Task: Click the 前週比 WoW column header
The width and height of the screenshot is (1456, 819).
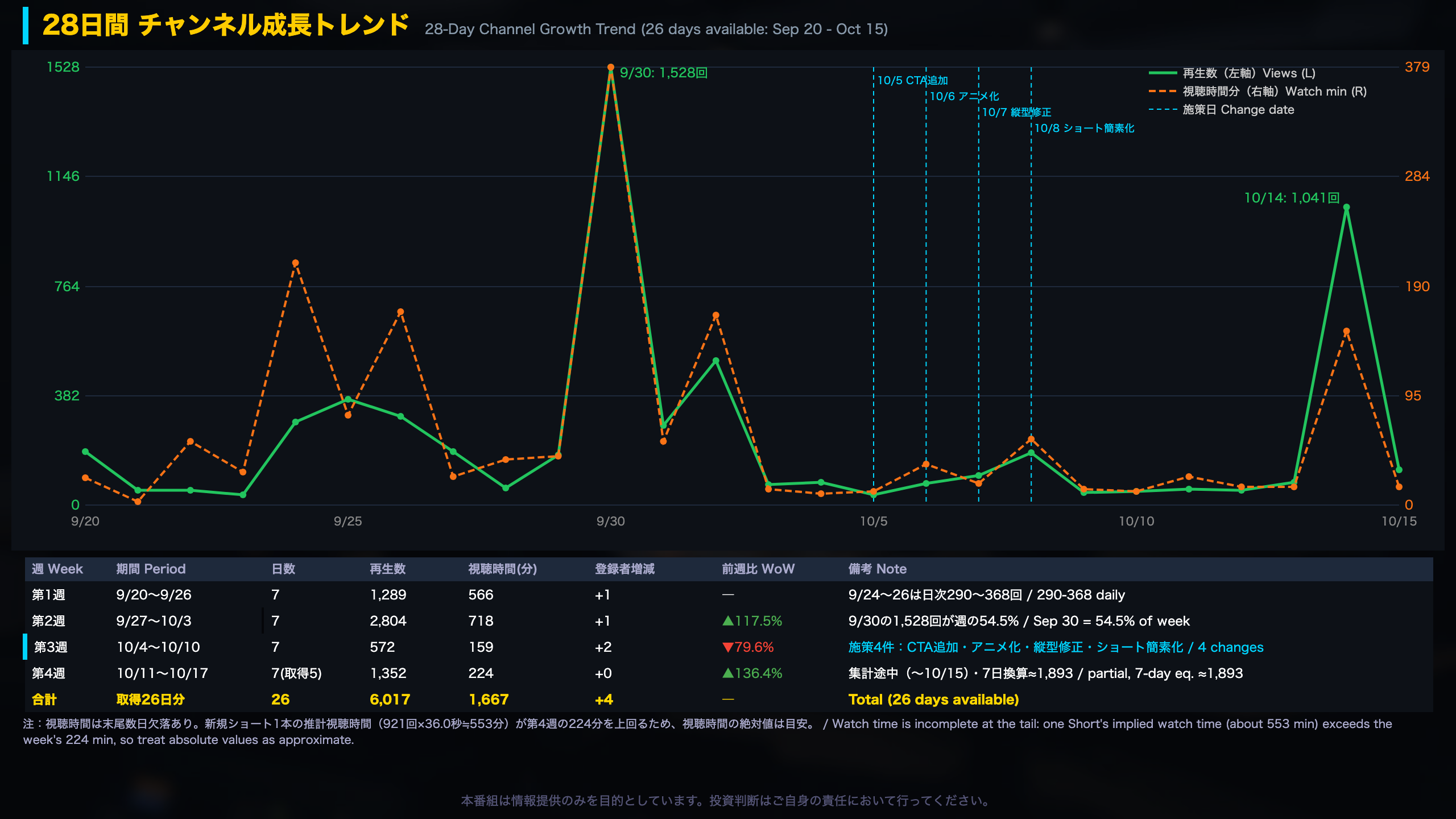Action: pyautogui.click(x=758, y=569)
